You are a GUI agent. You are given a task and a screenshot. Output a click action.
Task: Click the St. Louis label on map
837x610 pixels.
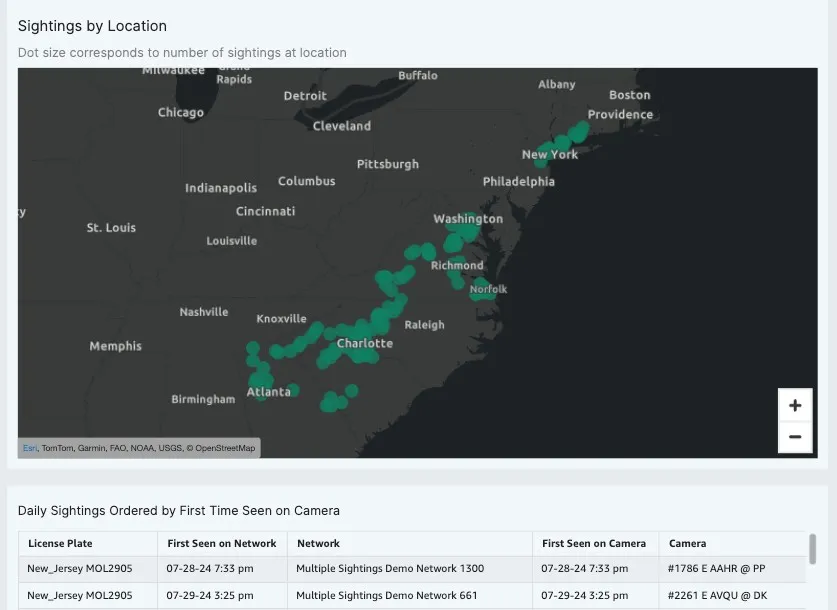(111, 228)
